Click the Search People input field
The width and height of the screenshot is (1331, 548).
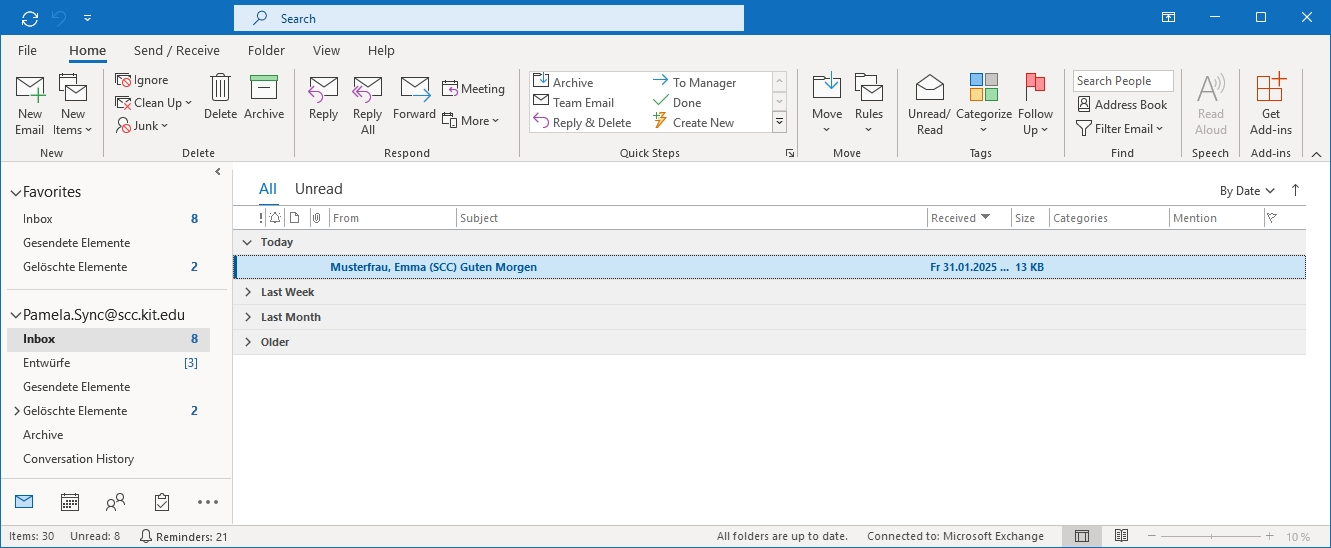[1122, 81]
